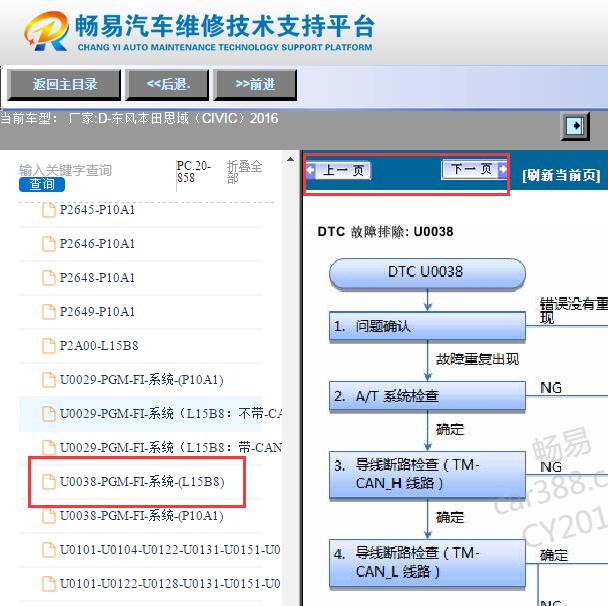Click the P2A00-L15B8 page icon
The height and width of the screenshot is (606, 608).
49,346
